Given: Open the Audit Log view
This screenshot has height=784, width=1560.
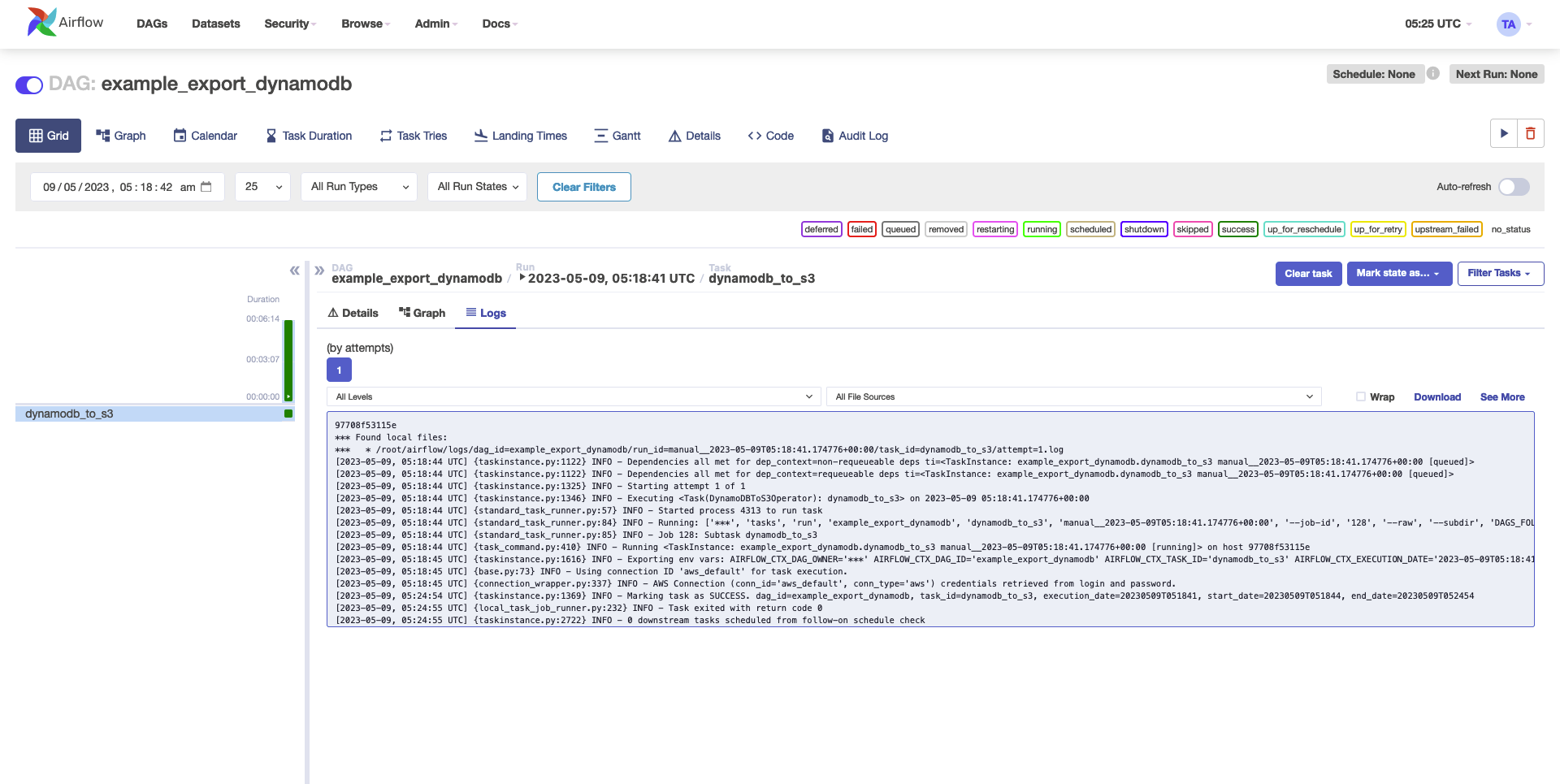Looking at the screenshot, I should 855,136.
